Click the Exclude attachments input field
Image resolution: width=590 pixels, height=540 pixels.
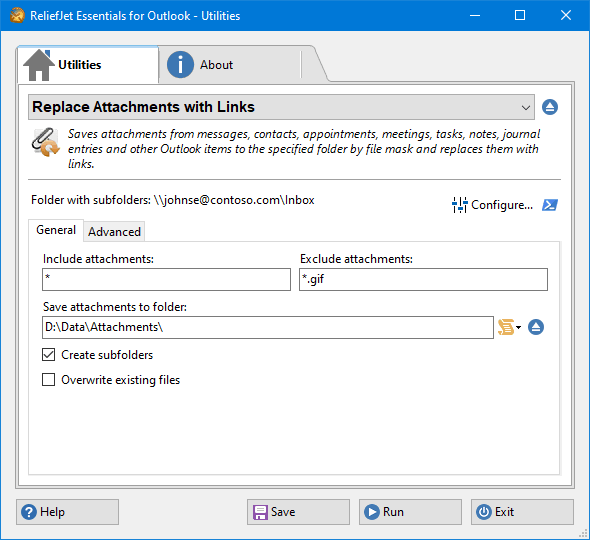coord(423,279)
